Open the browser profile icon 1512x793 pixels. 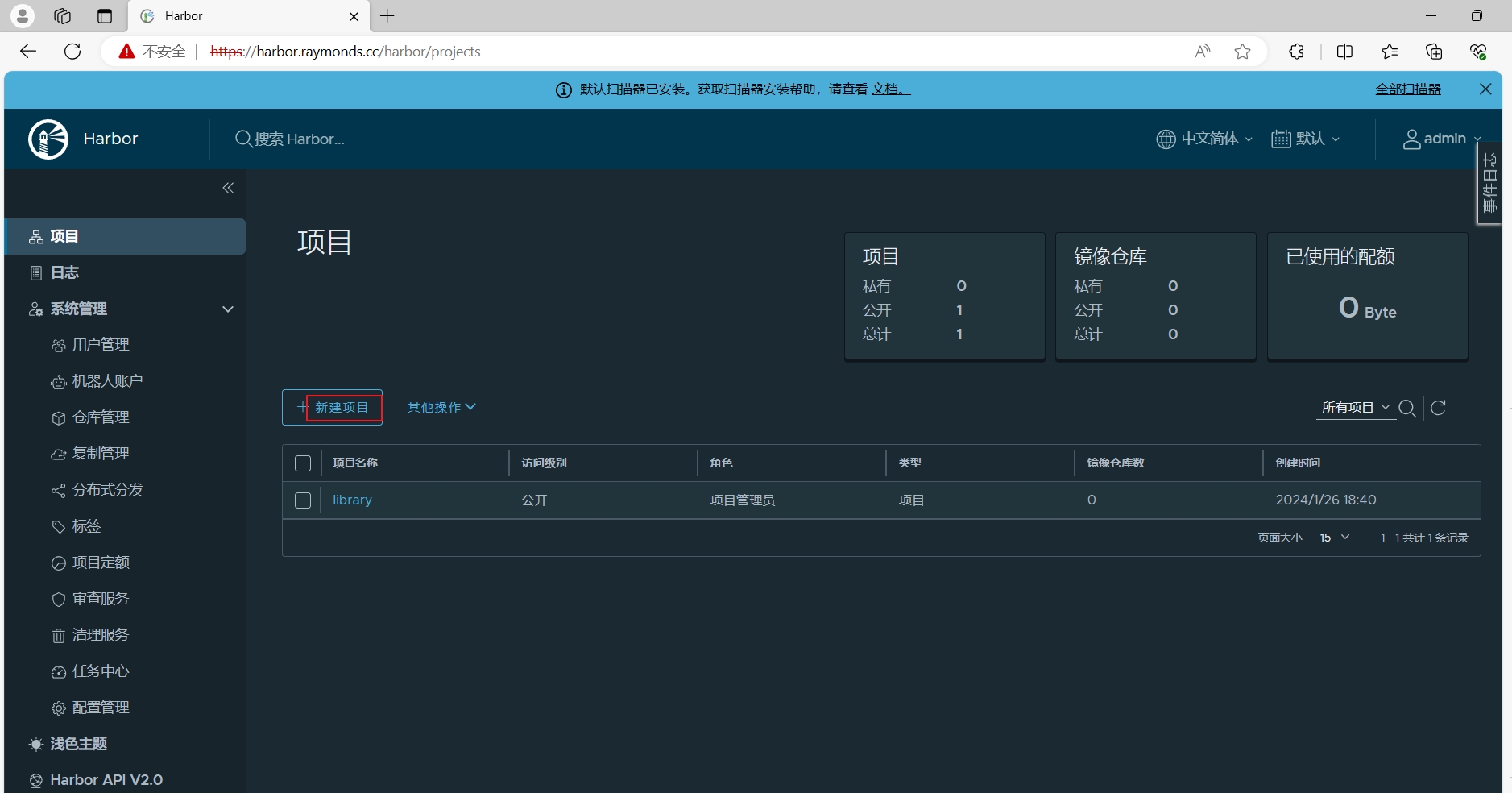pyautogui.click(x=23, y=16)
